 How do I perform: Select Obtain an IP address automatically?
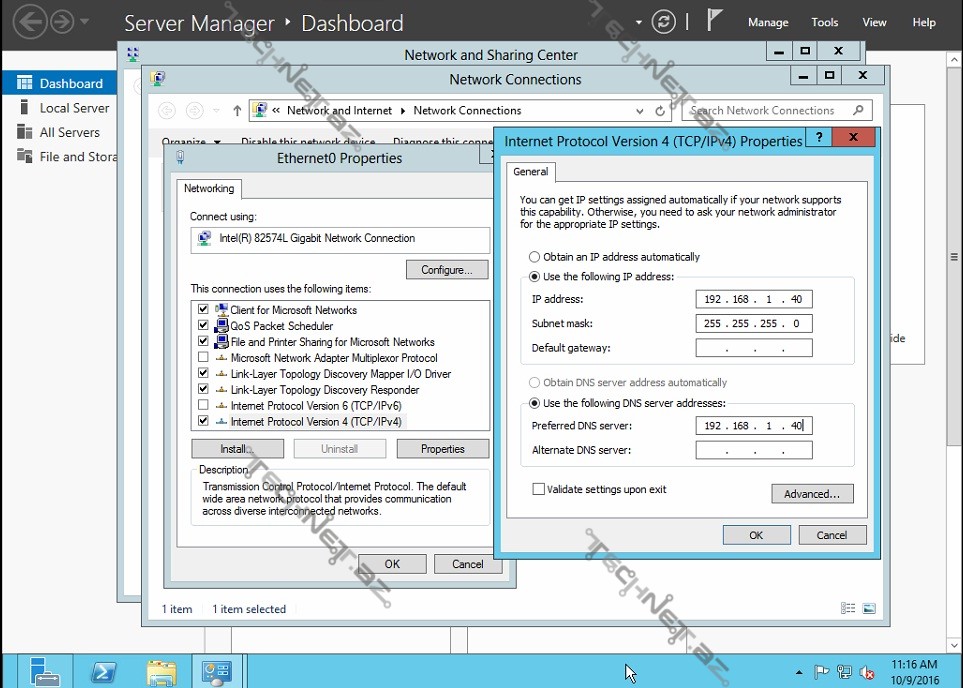coord(534,257)
